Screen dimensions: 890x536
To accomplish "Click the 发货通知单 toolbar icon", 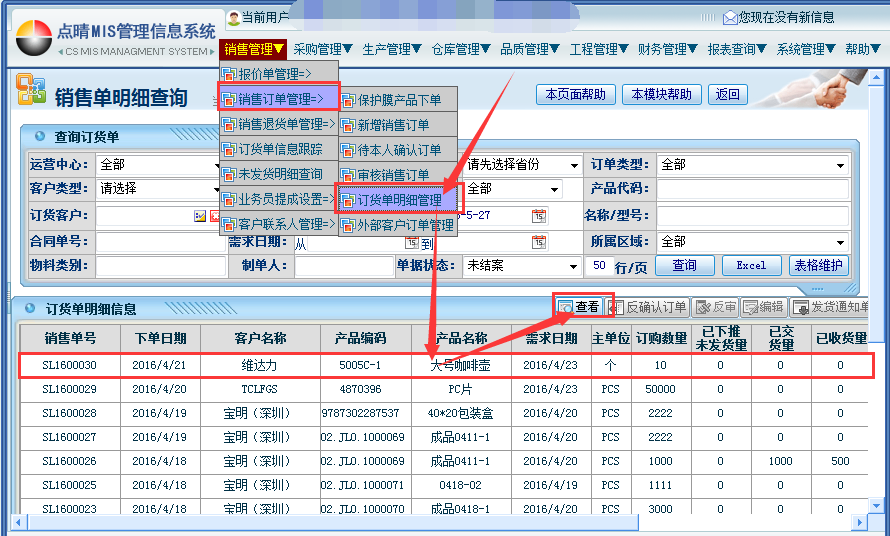I will [800, 308].
